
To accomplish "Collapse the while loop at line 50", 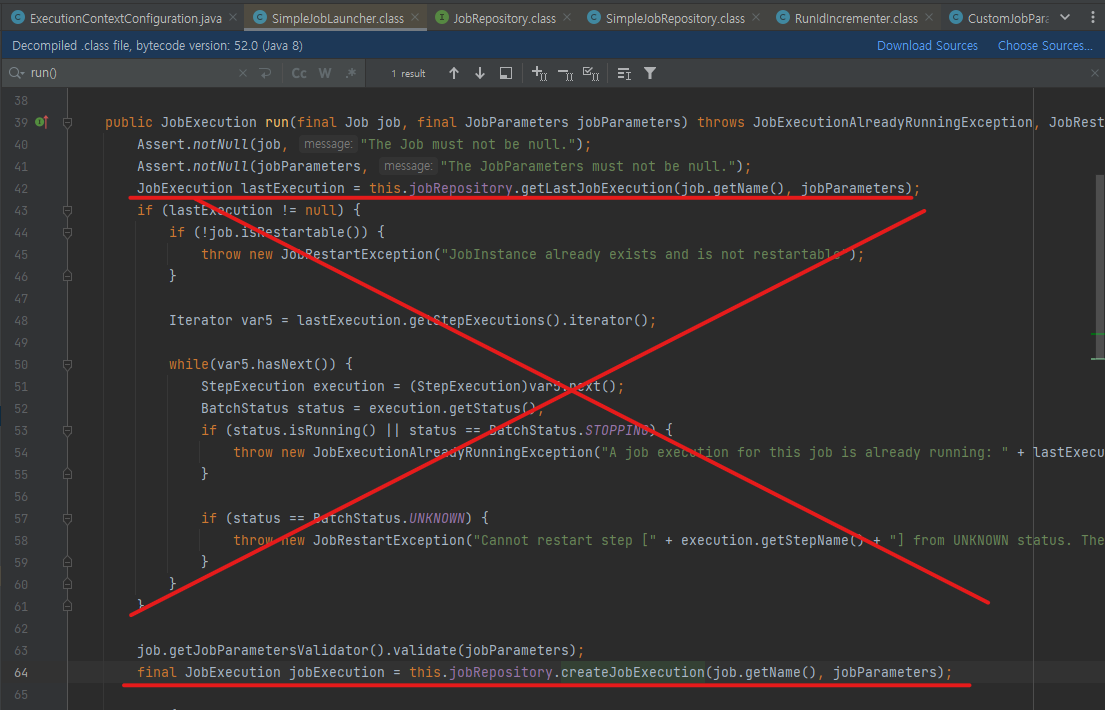I will pyautogui.click(x=68, y=365).
